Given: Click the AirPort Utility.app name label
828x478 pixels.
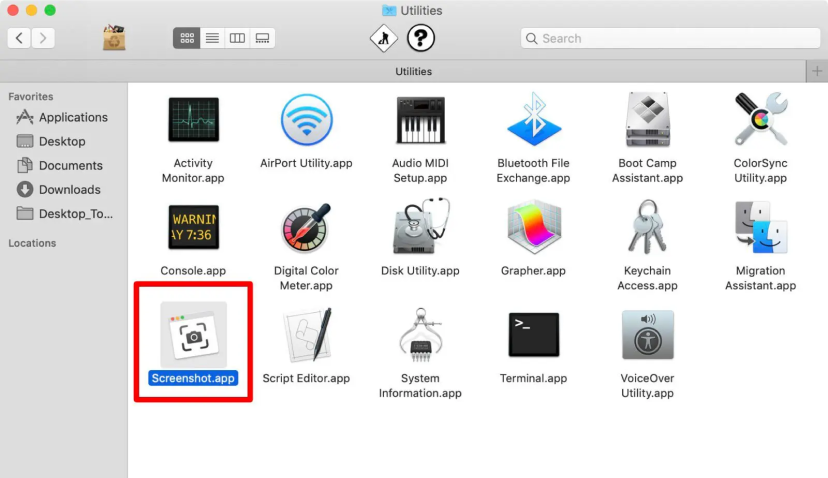Looking at the screenshot, I should pos(306,163).
